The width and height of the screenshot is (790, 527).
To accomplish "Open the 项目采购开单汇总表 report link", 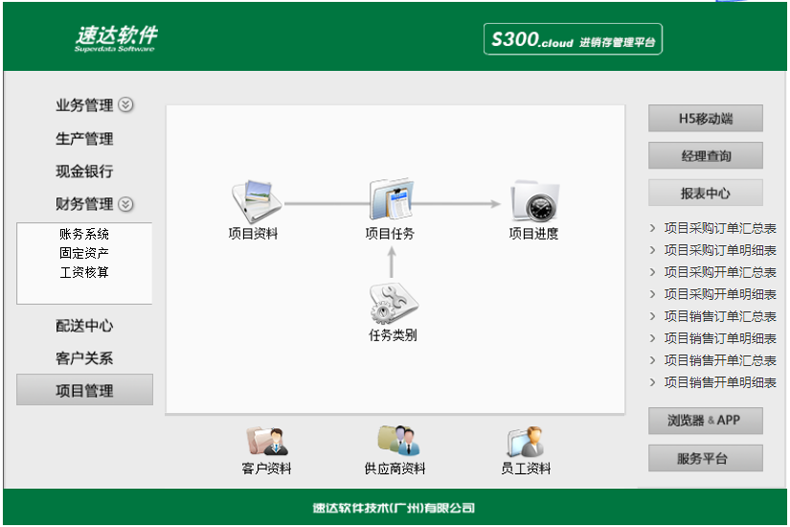I will 720,272.
